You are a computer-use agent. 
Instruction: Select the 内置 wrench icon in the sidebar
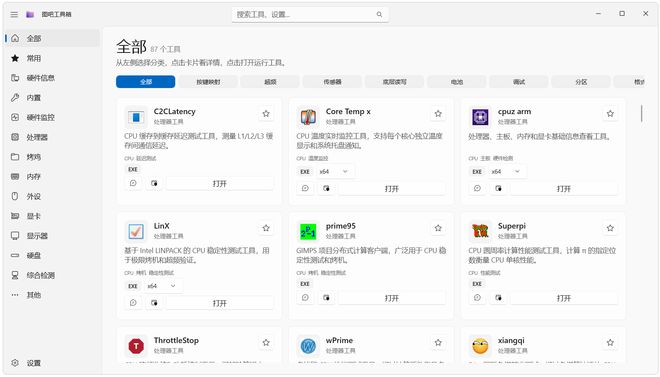point(15,98)
